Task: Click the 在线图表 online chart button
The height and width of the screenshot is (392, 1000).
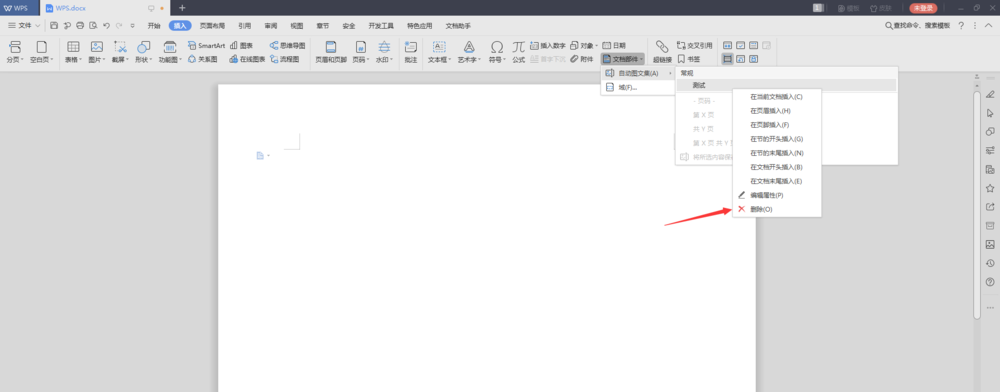Action: (247, 59)
